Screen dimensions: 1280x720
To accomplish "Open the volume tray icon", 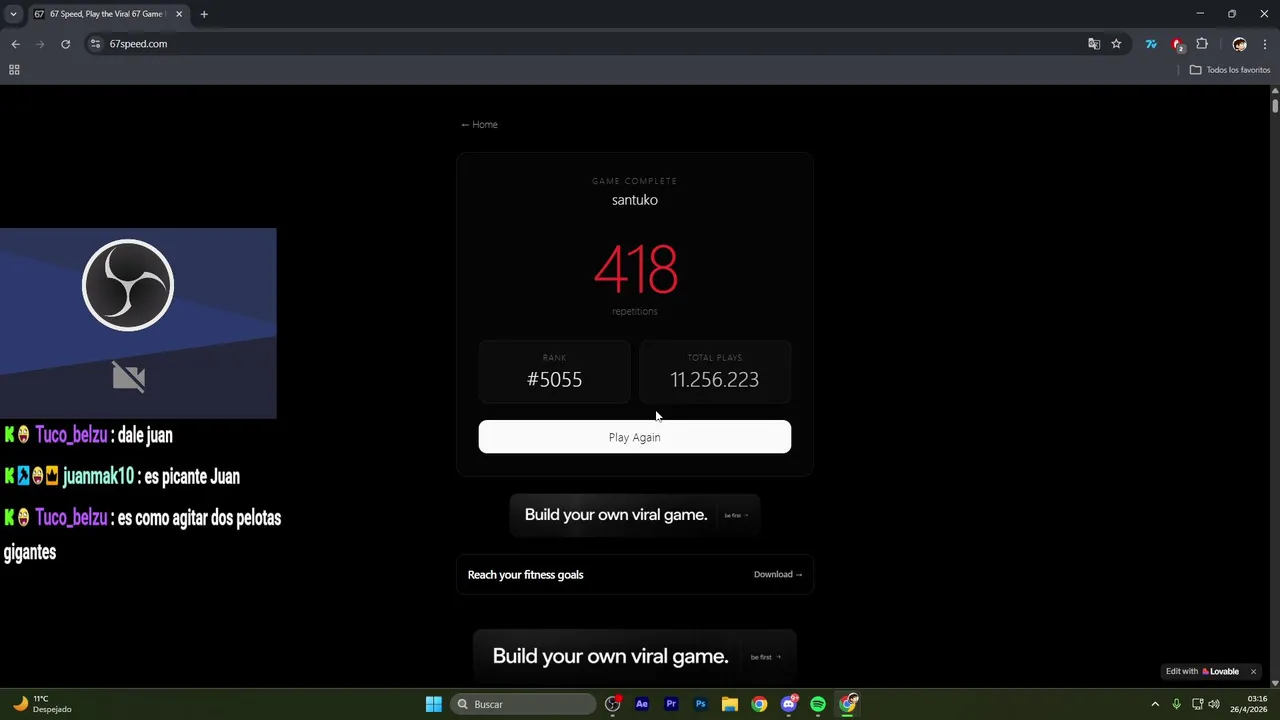I will (1214, 704).
